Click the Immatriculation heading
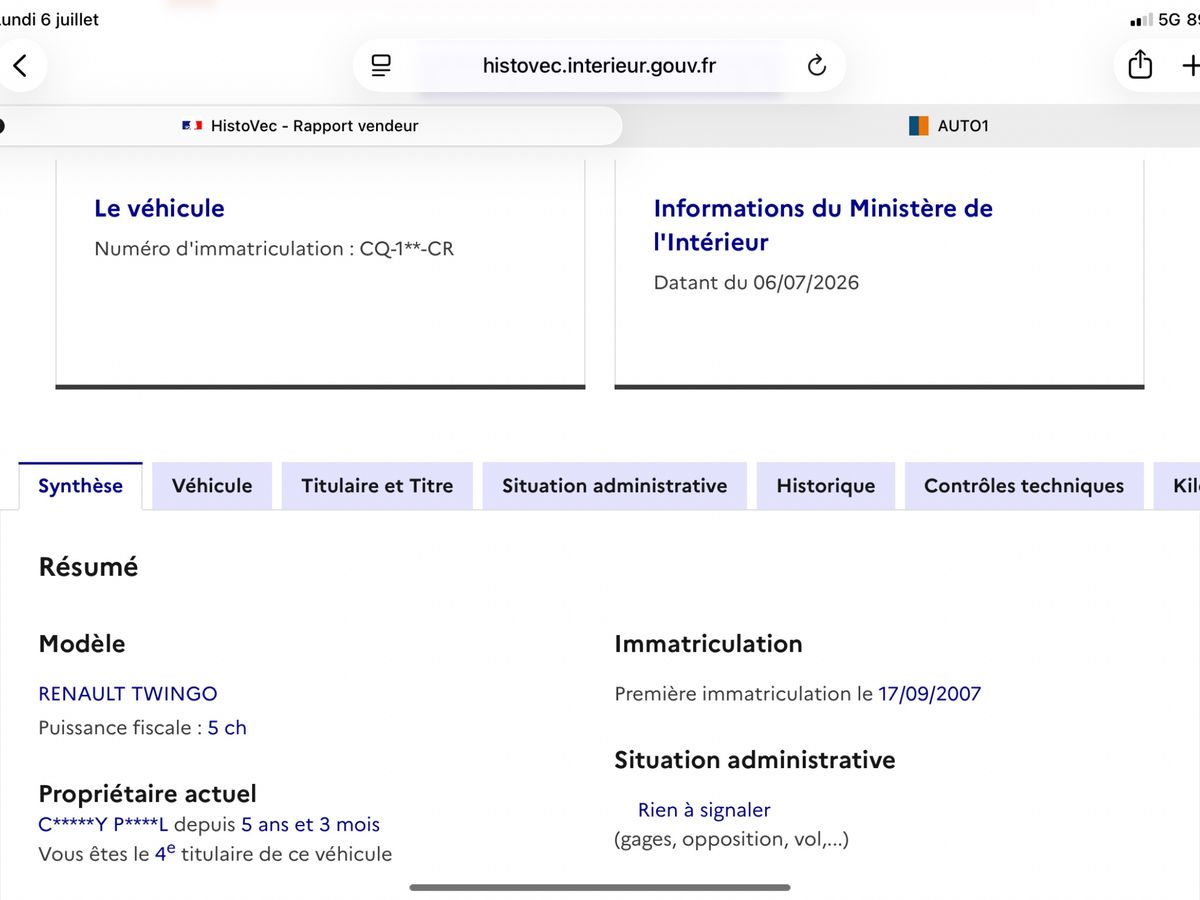This screenshot has width=1200, height=900. 708,644
